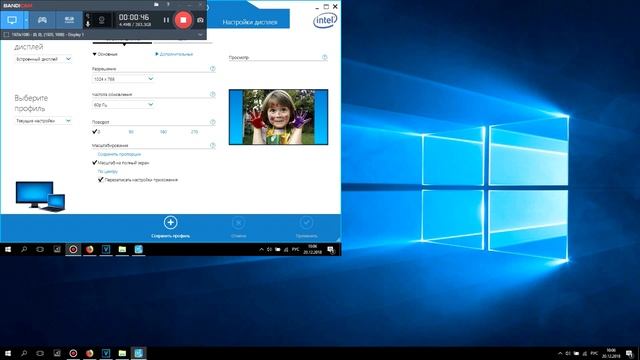The width and height of the screenshot is (640, 360).
Task: Select Bandicam screen recording mode
Action: (x=12, y=20)
